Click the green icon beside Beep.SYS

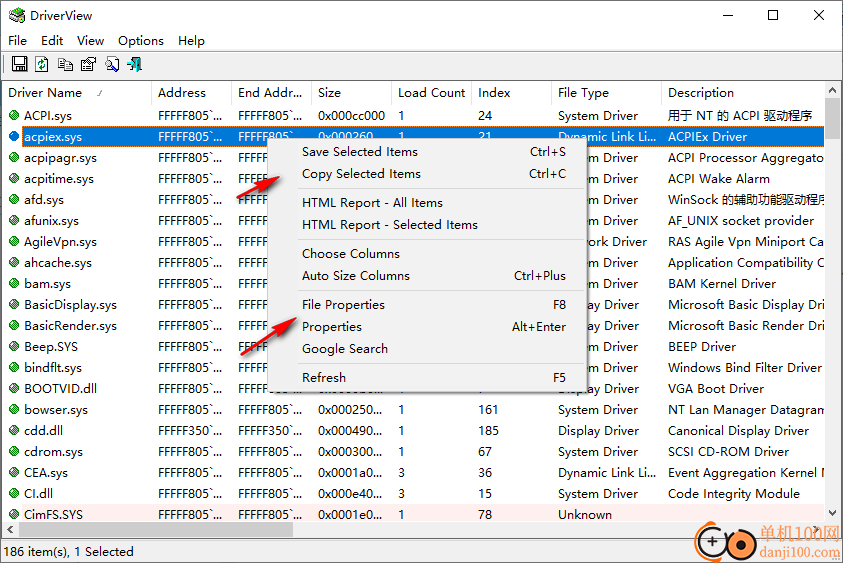(x=15, y=346)
